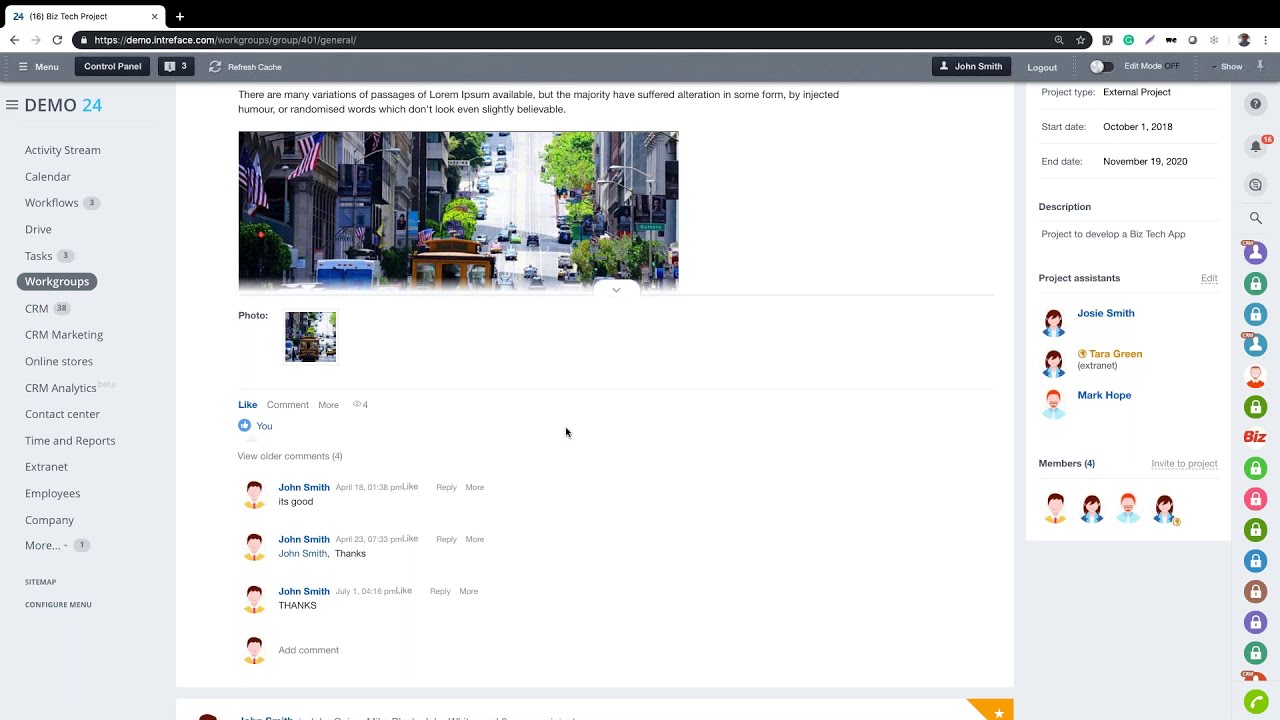Click the green phone call button

[1255, 702]
